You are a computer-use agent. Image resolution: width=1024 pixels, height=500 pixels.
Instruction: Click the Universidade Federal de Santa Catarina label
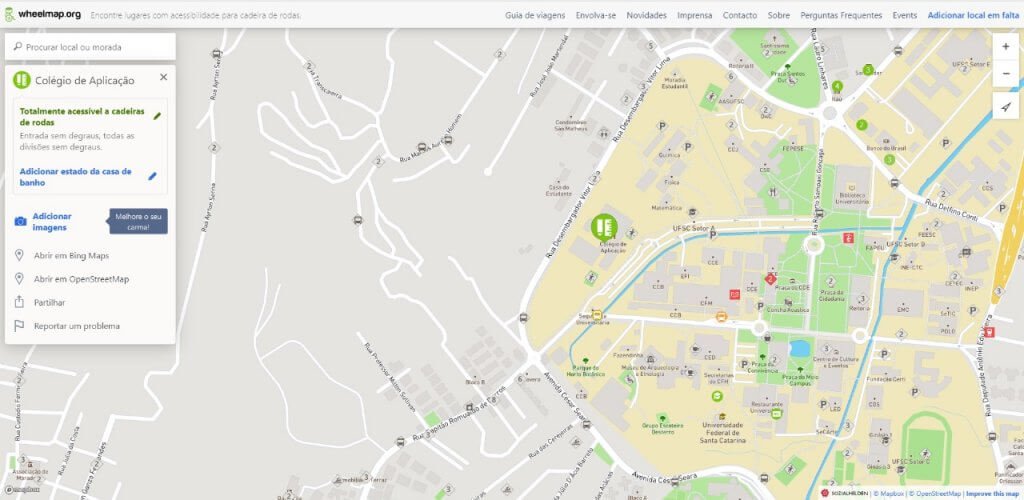point(722,433)
